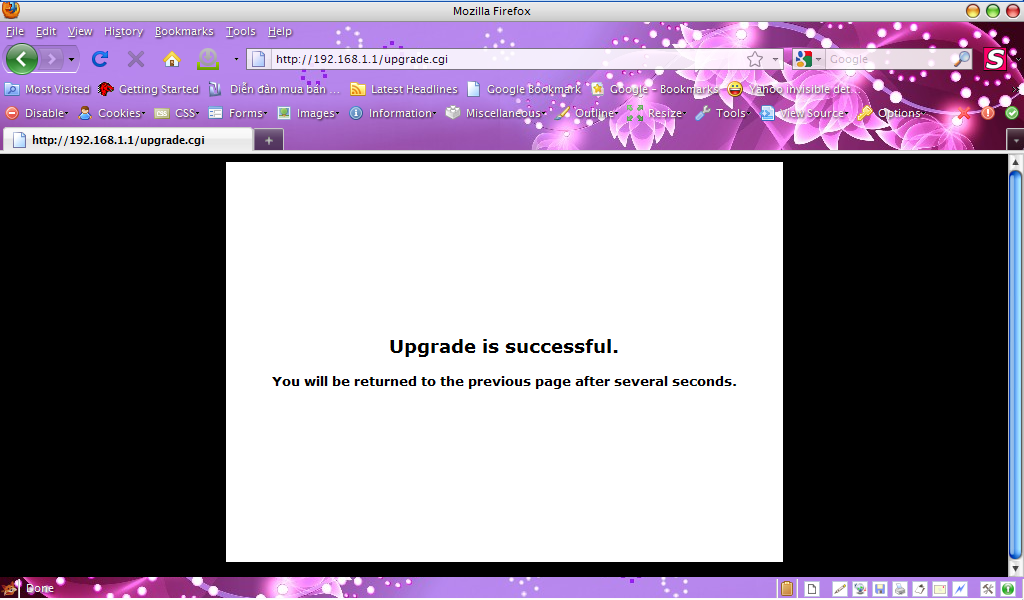Click the clipboard icon in status bar
The width and height of the screenshot is (1024, 600).
[787, 589]
